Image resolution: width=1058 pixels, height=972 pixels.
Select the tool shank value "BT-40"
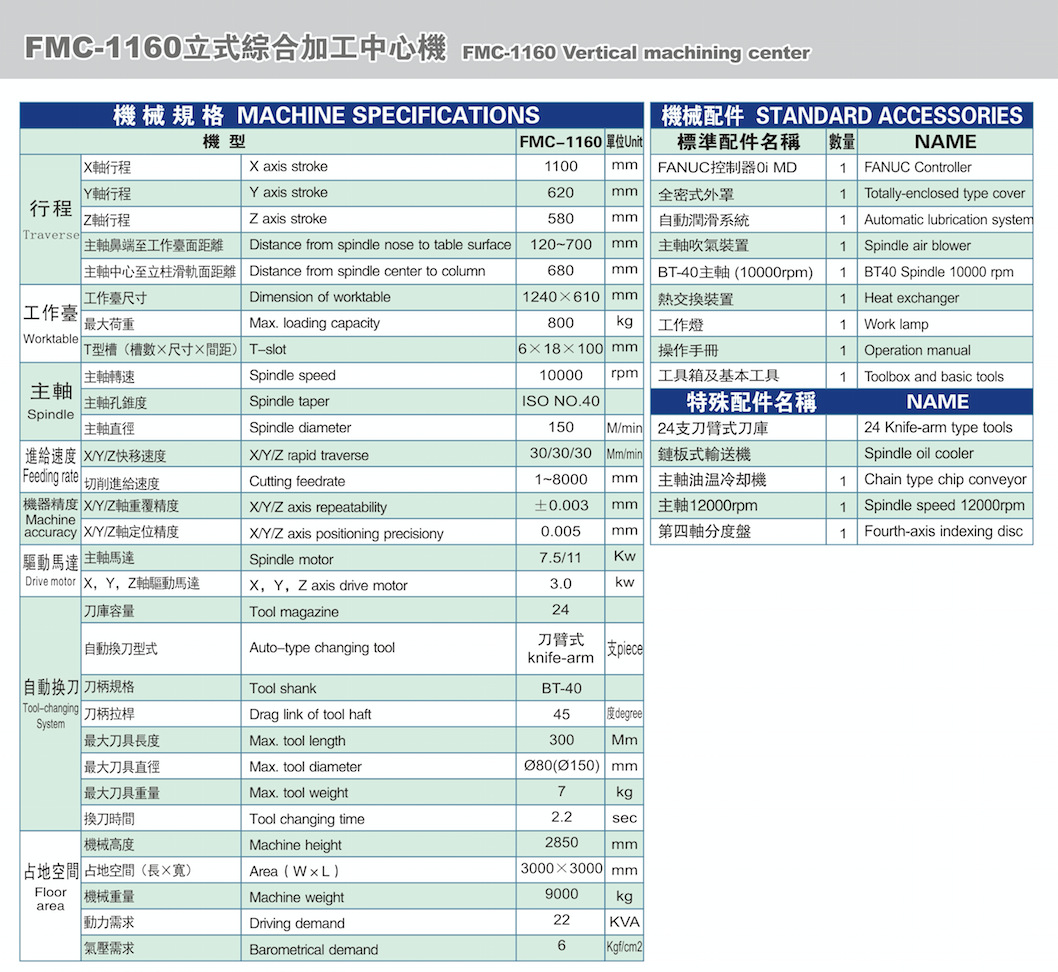click(561, 688)
